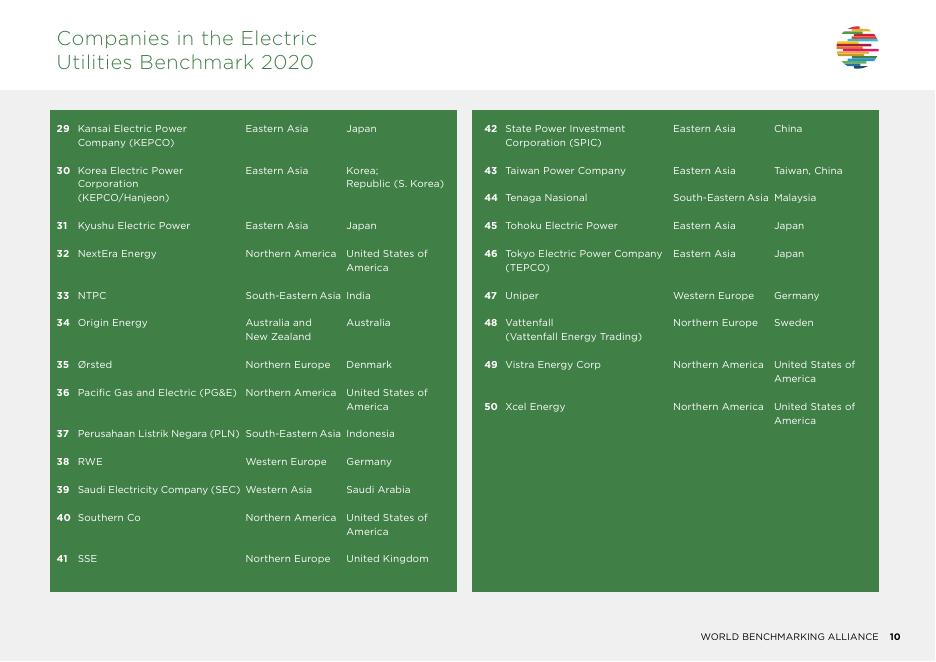Select 'Australia' country in Origin Energy row
The width and height of the screenshot is (936, 662).
tap(368, 323)
